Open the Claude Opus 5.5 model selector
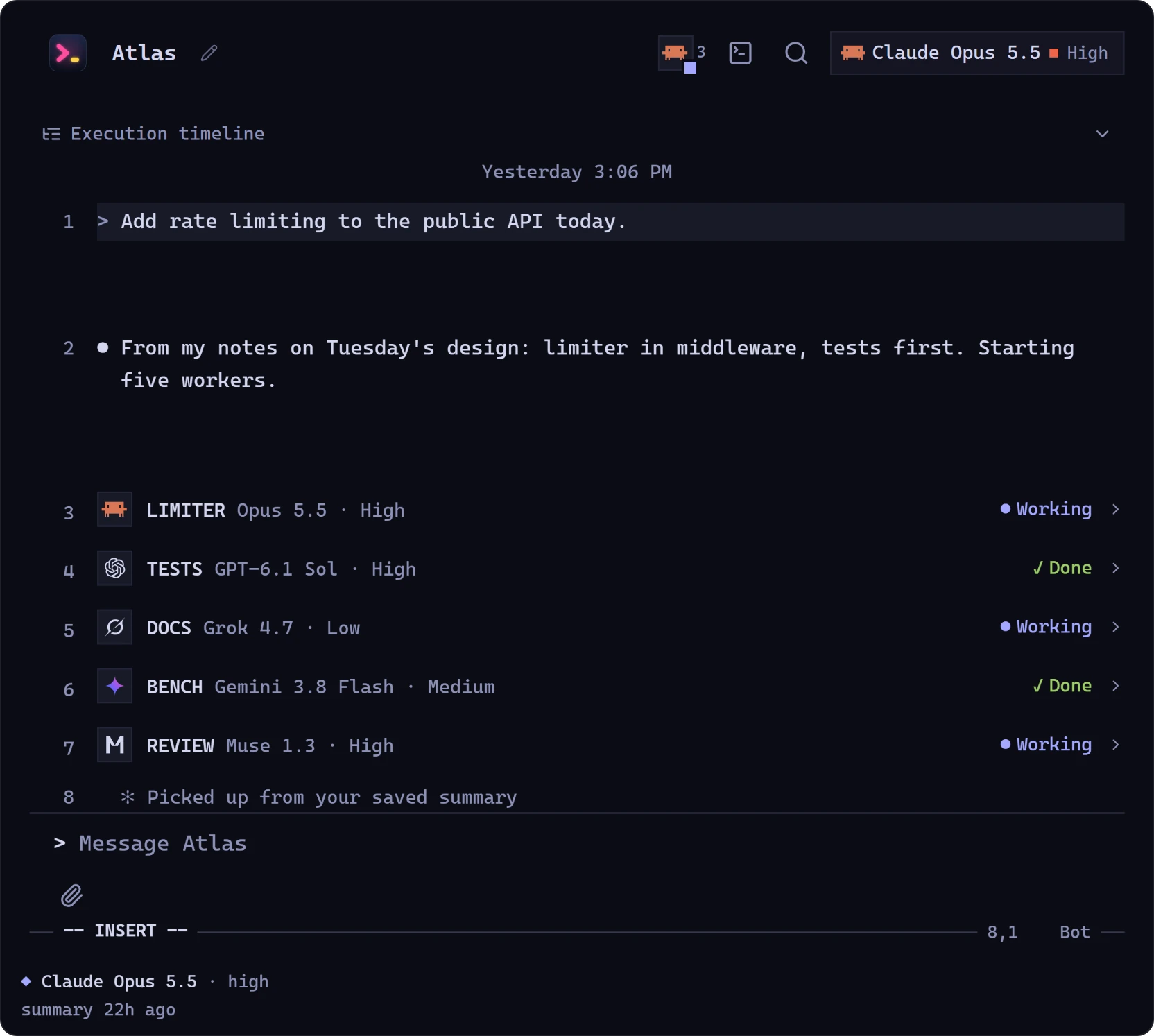Viewport: 1154px width, 1036px height. tap(977, 53)
